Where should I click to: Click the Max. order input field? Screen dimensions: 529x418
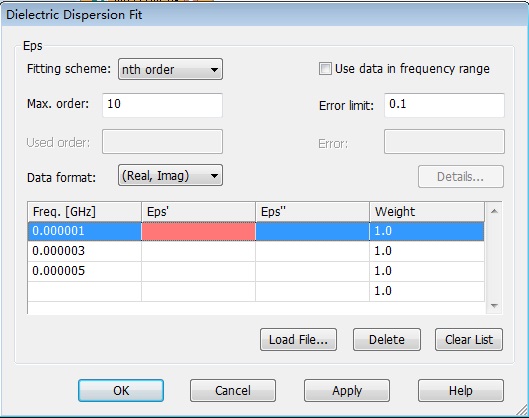pos(162,105)
